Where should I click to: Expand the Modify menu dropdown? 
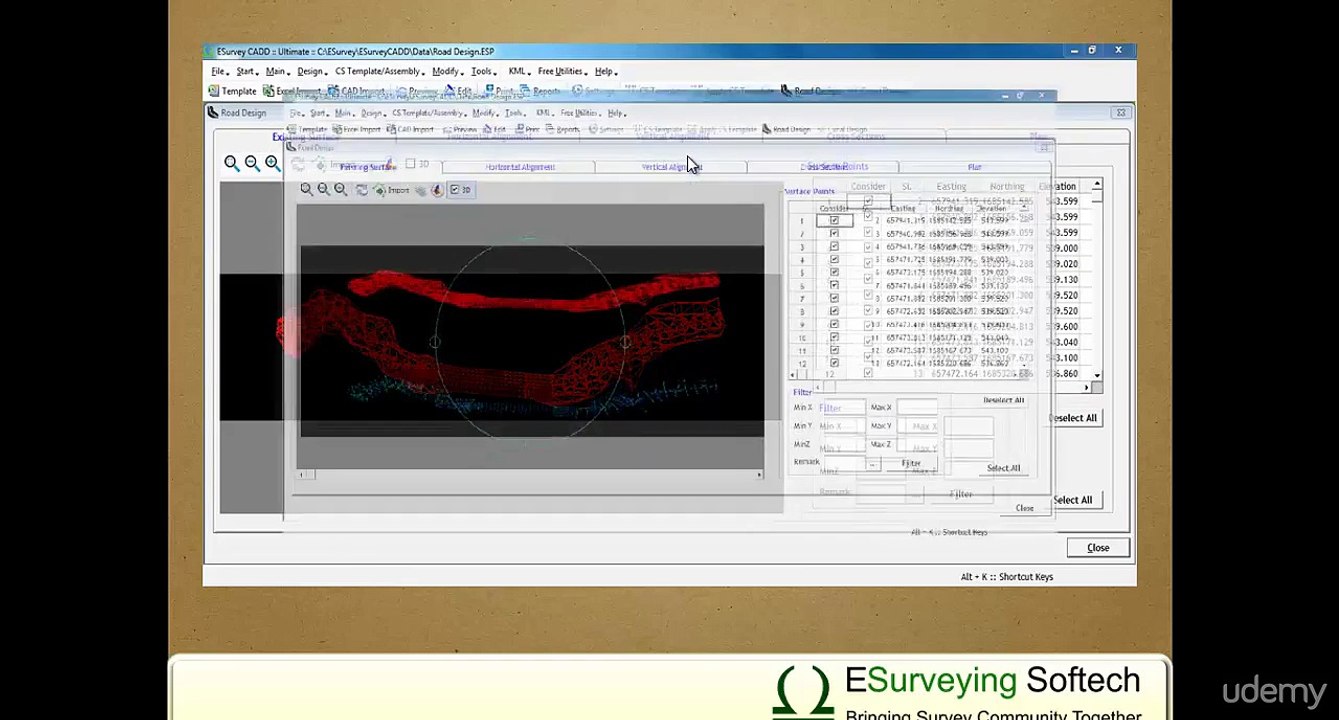pos(447,72)
